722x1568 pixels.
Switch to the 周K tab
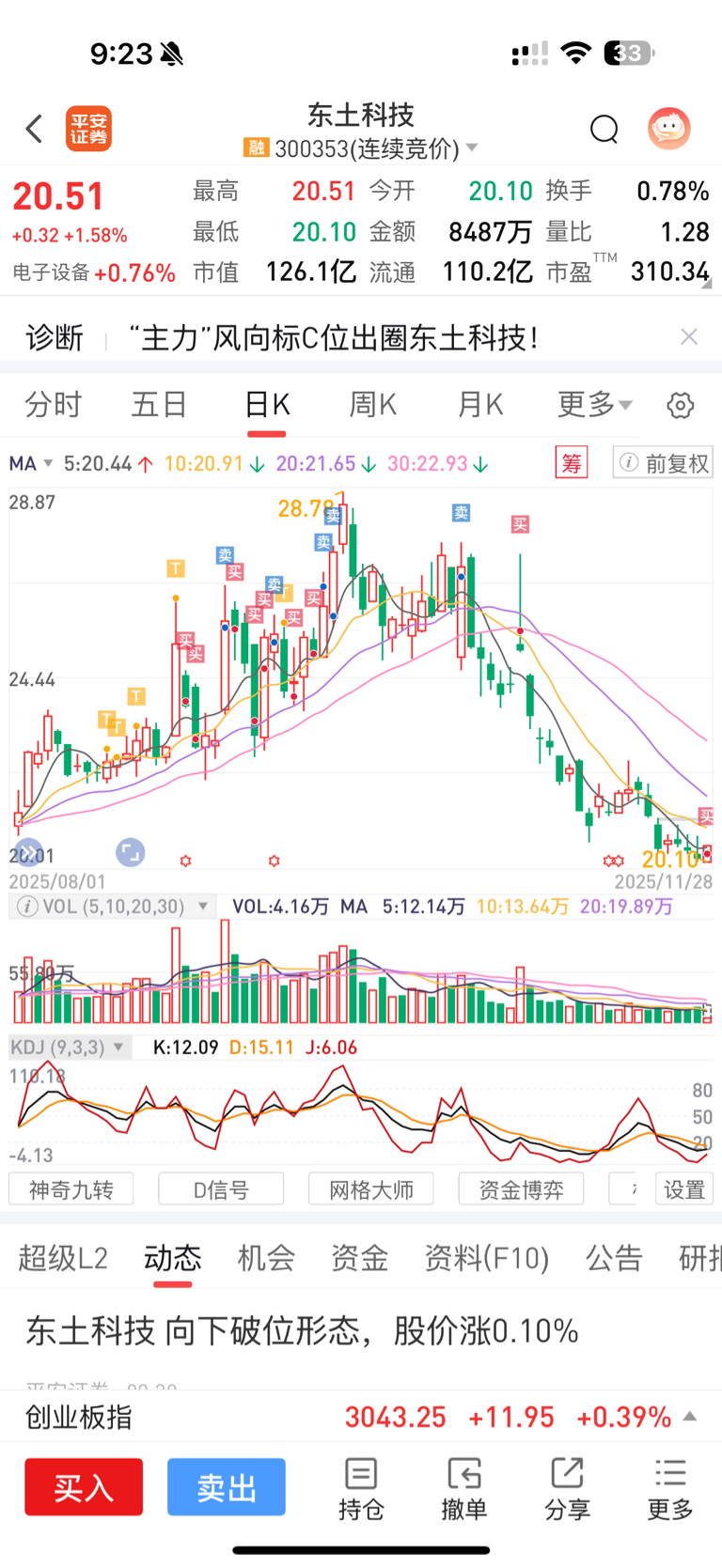(x=373, y=405)
